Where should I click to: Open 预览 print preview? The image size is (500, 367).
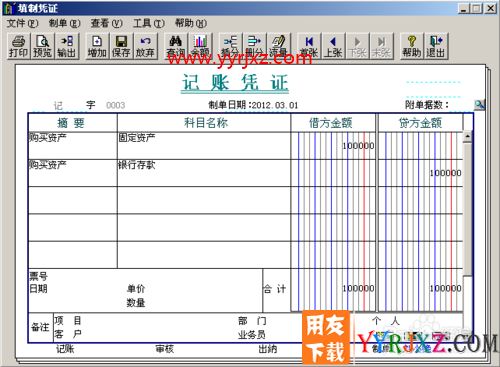click(42, 46)
